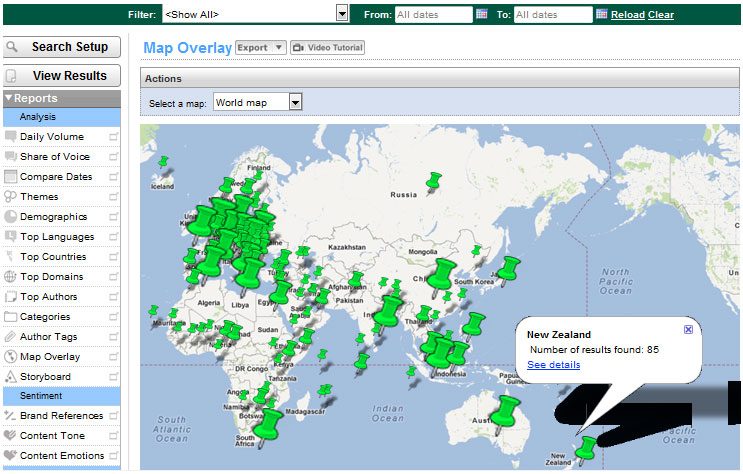
Task: Click the New Zealand map pin
Action: tap(588, 448)
